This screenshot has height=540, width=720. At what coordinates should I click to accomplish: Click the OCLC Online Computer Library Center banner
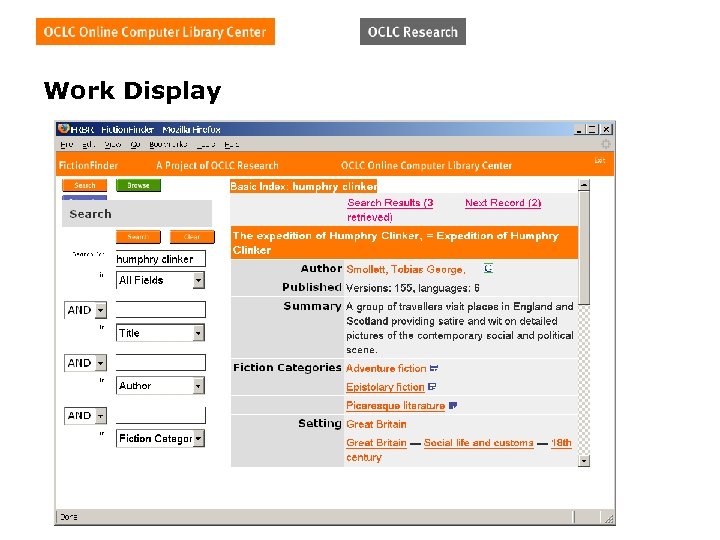click(x=155, y=32)
